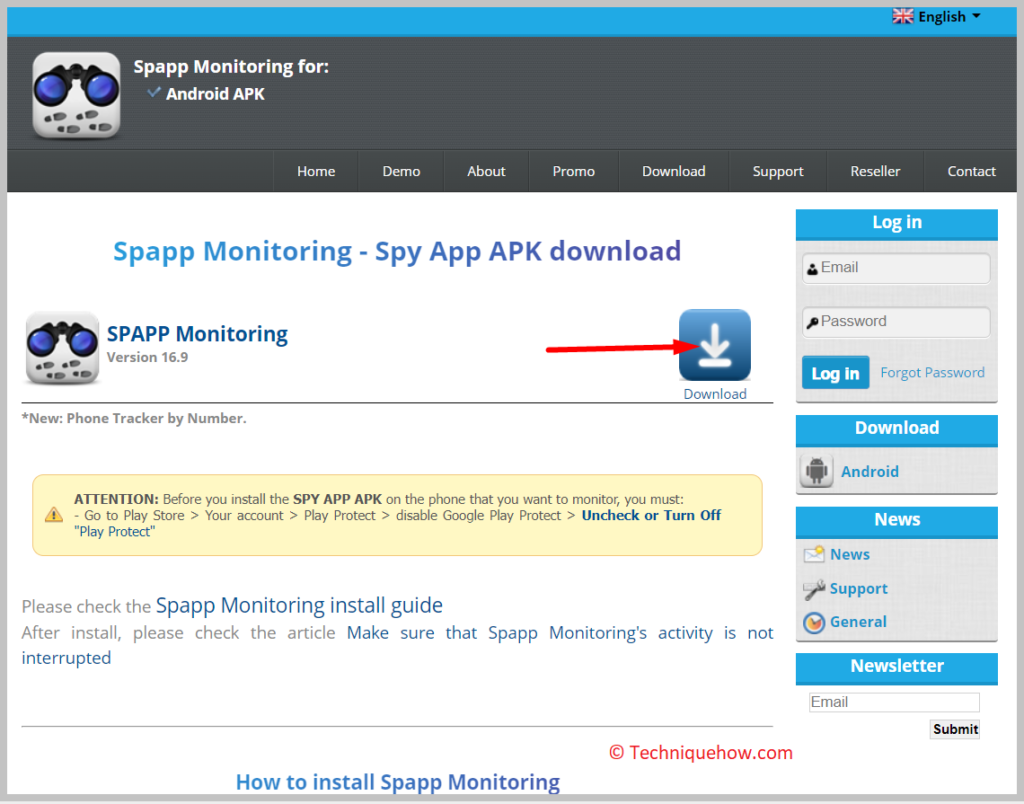Screen dimensions: 1024x804
Task: Open the English language dropdown
Action: click(x=936, y=16)
